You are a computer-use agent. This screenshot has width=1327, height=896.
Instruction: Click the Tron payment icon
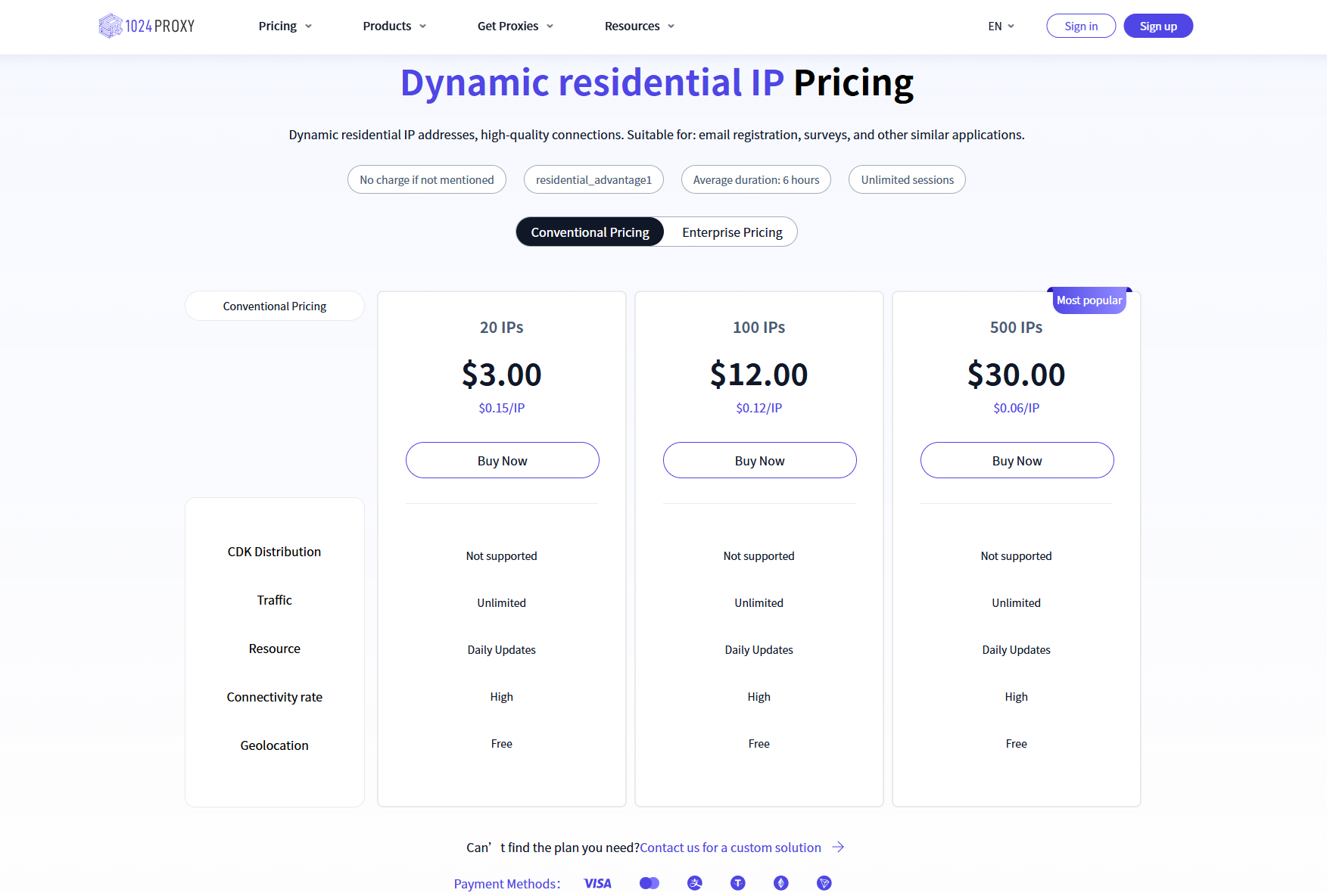824,883
